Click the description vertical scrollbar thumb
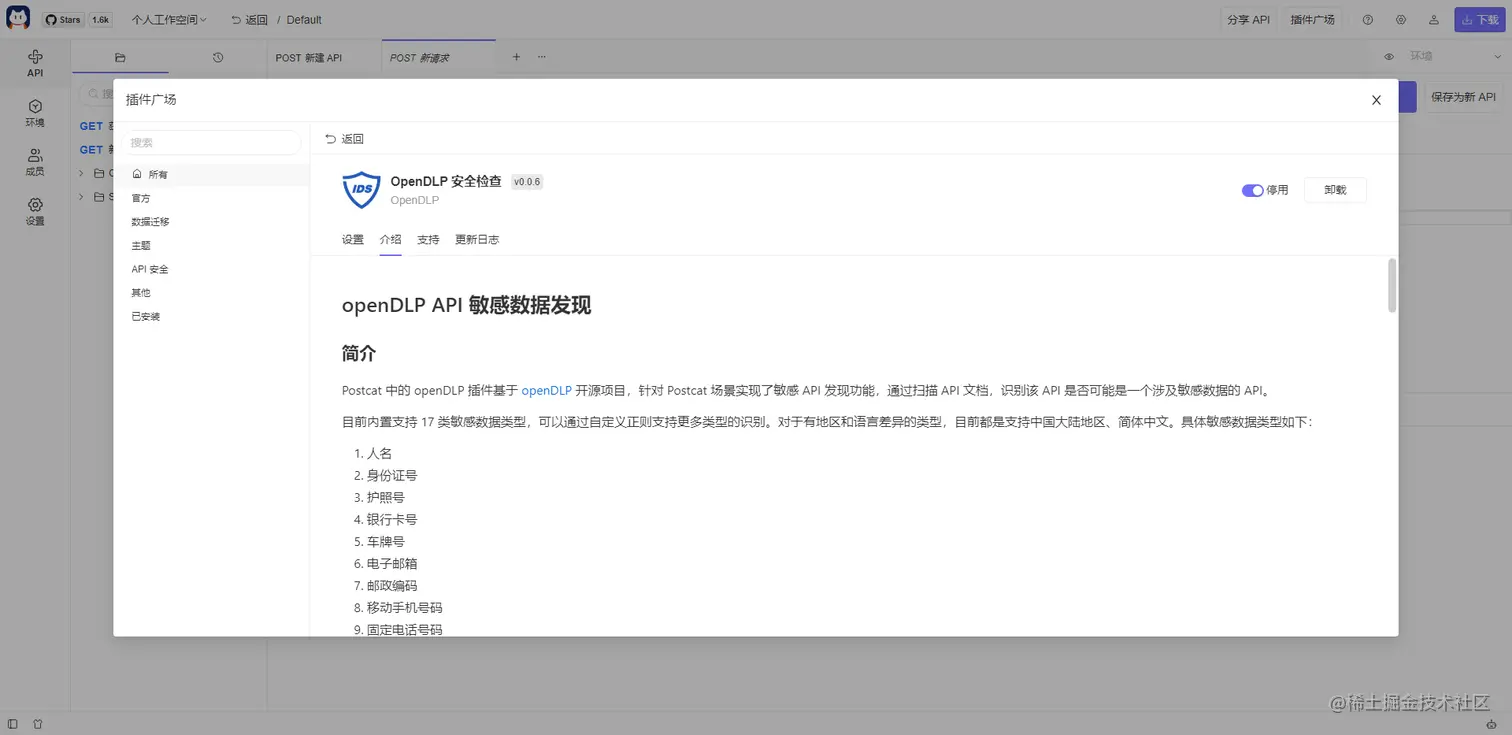 [1392, 285]
